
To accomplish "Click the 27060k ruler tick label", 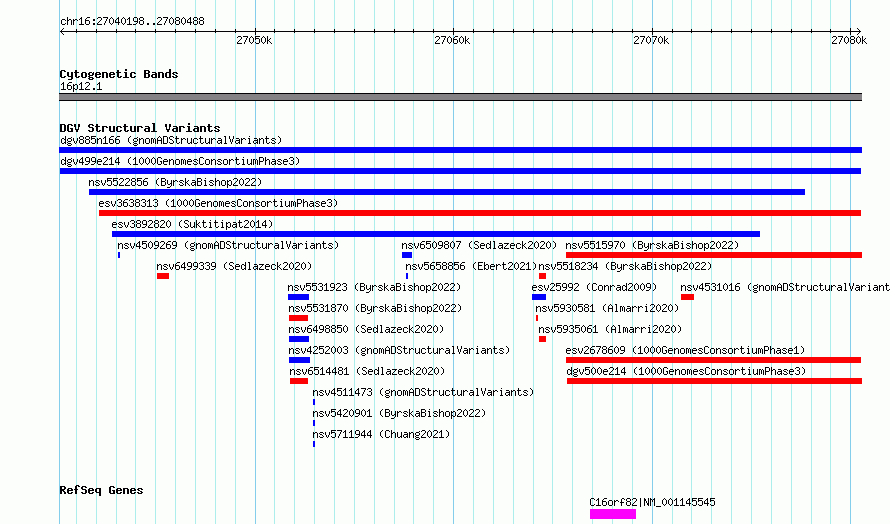I will coord(452,40).
